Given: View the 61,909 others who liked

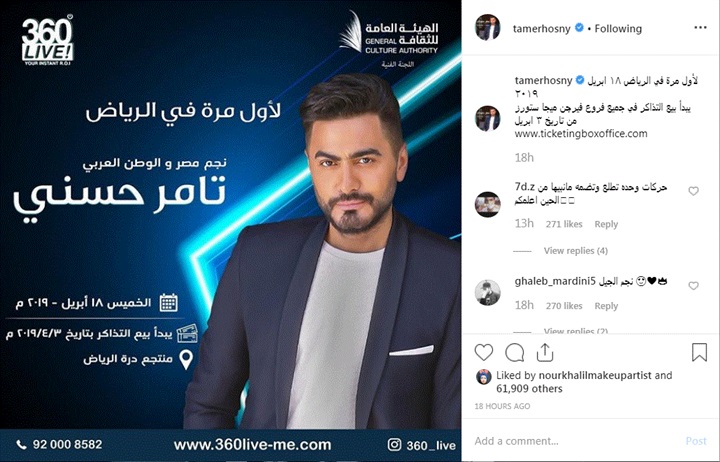Looking at the screenshot, I should [529, 389].
